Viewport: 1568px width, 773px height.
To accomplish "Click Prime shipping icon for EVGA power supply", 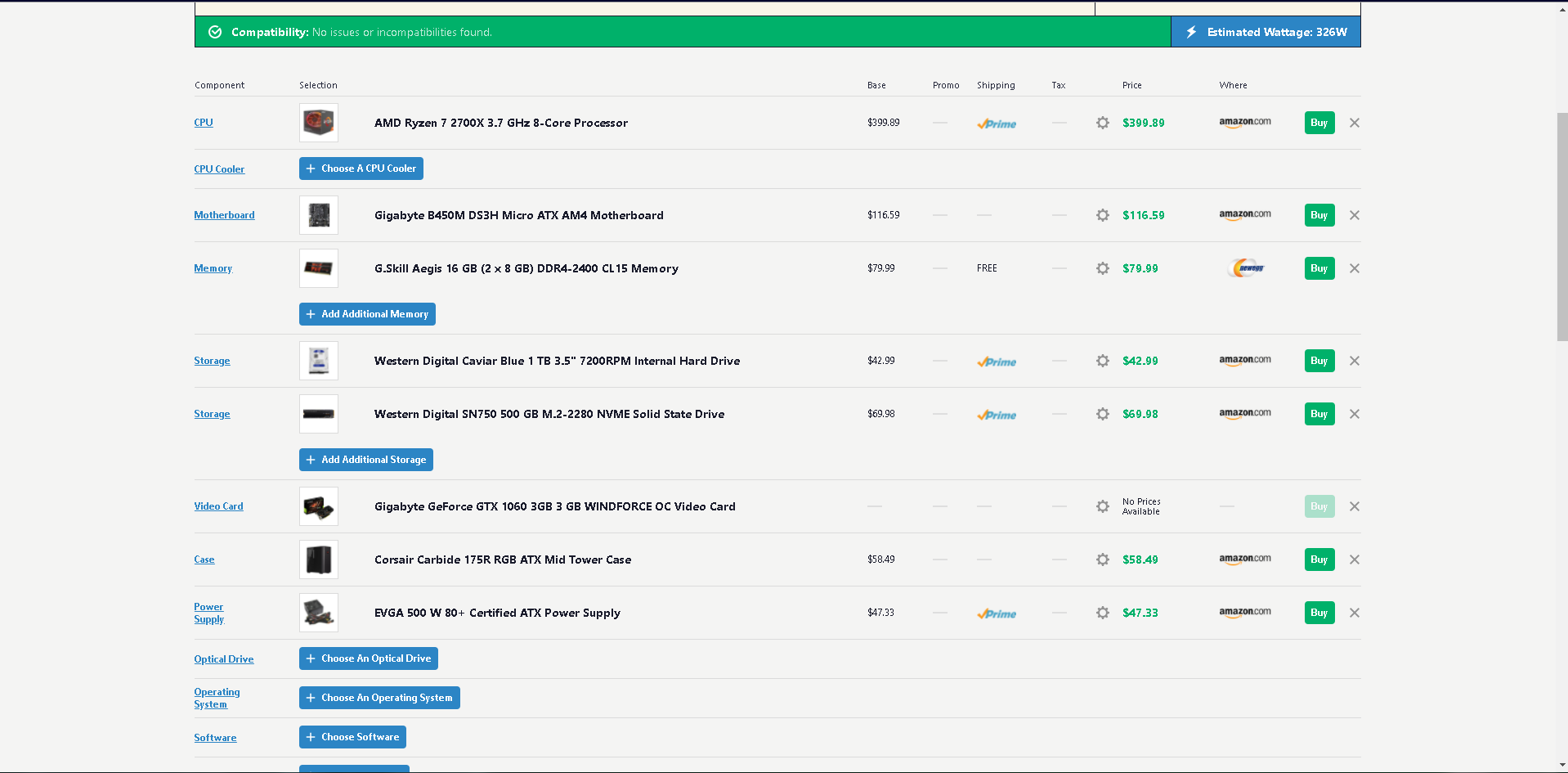I will [997, 613].
